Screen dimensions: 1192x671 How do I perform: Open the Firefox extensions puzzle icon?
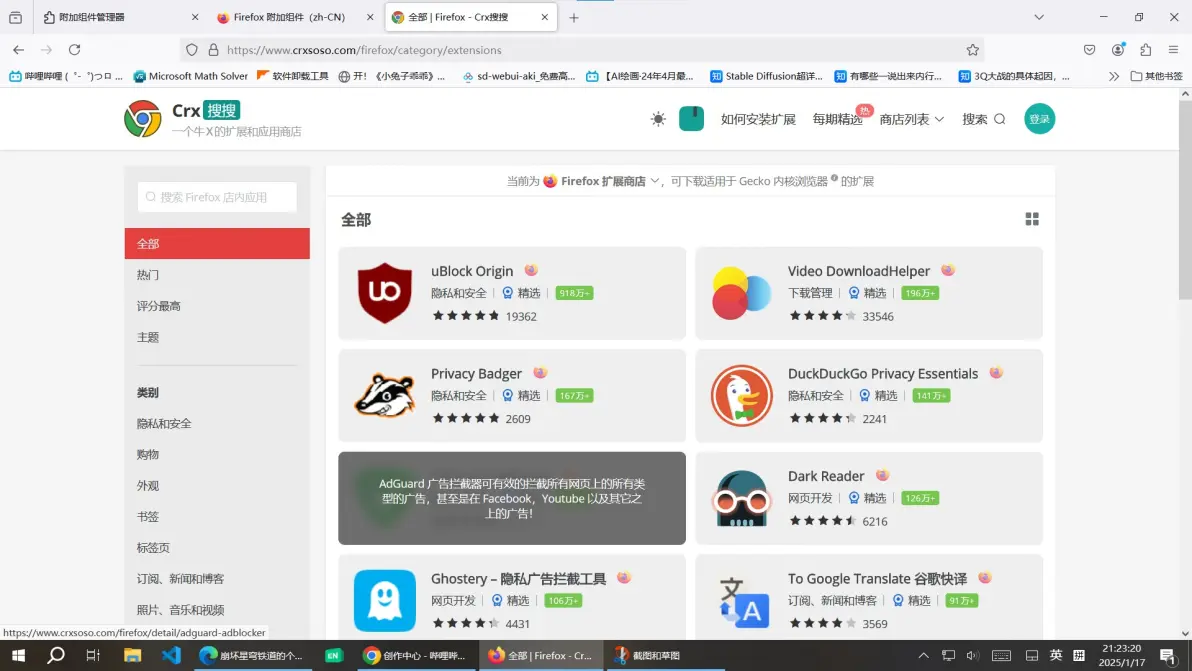(x=1146, y=50)
